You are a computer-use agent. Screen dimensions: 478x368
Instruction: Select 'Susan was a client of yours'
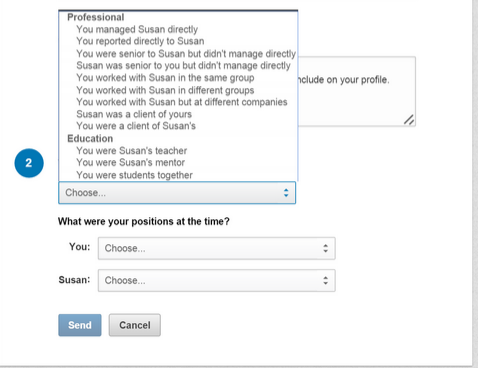point(178,114)
